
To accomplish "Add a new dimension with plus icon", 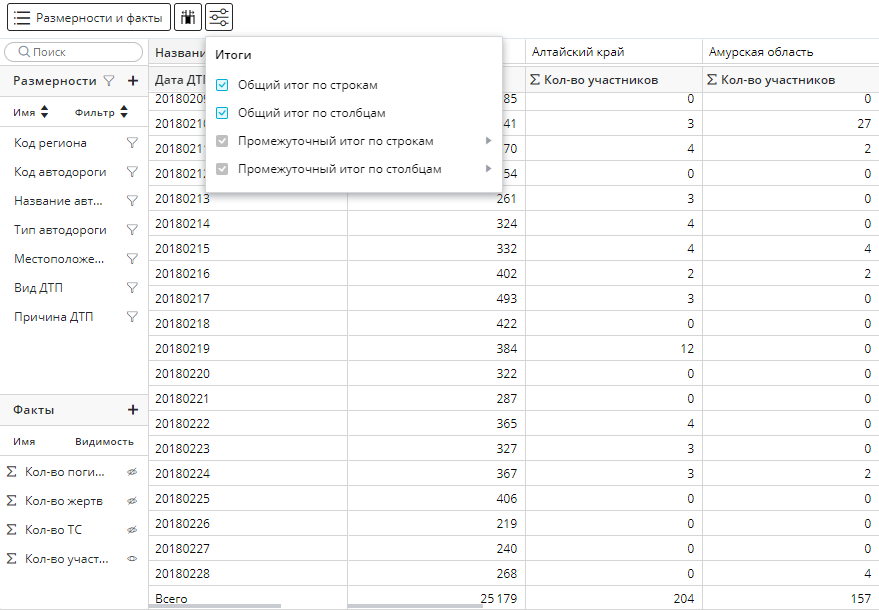I will point(132,81).
